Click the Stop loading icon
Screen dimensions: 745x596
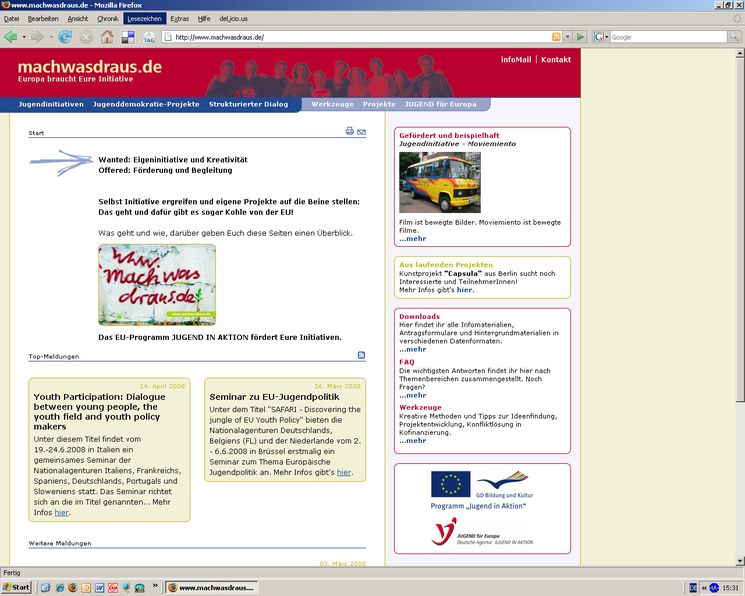(x=86, y=37)
